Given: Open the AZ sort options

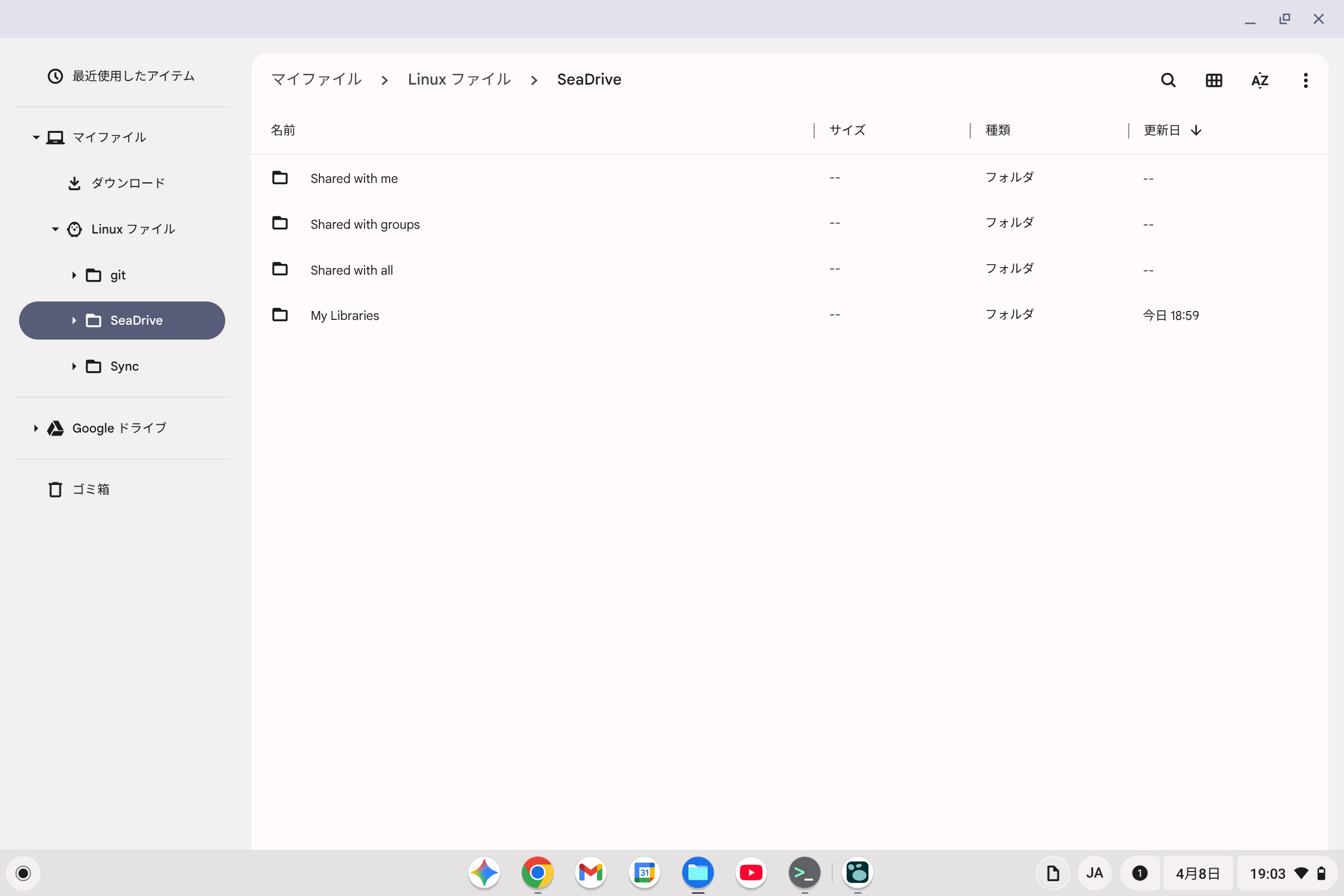Looking at the screenshot, I should click(x=1259, y=80).
